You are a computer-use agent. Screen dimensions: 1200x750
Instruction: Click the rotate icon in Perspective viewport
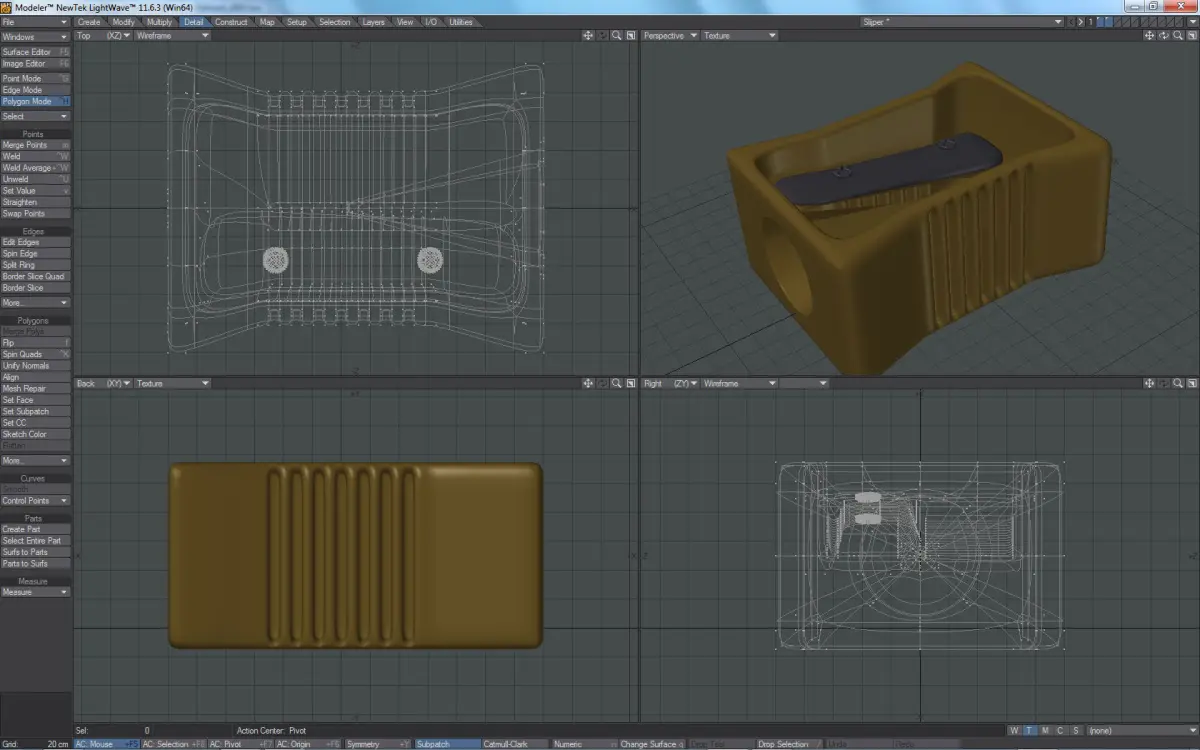coord(1163,36)
